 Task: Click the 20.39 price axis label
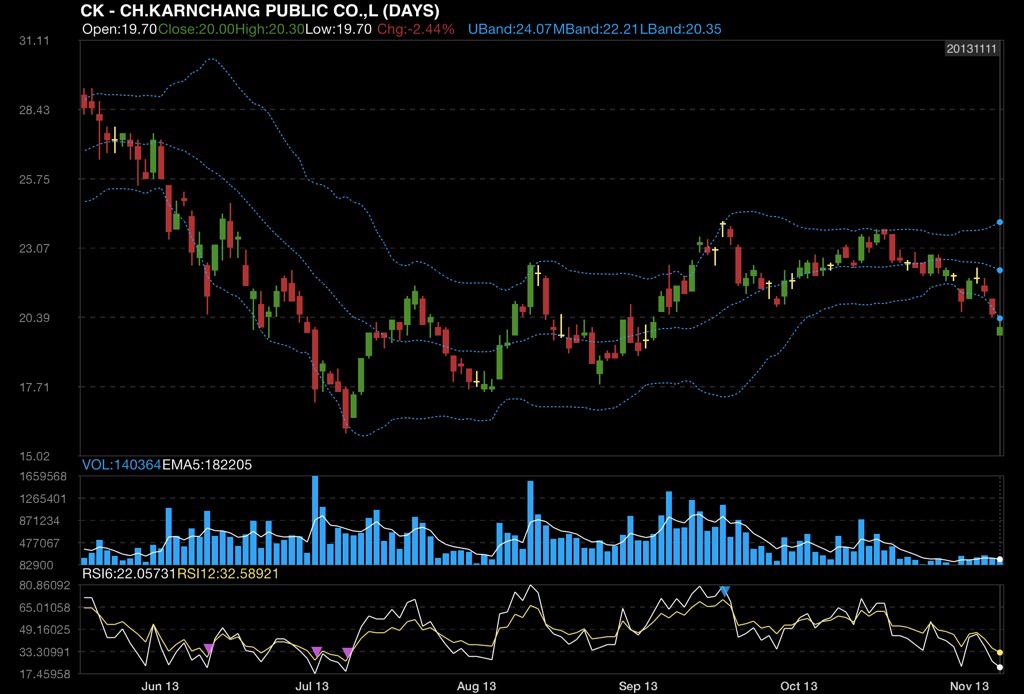(x=34, y=318)
